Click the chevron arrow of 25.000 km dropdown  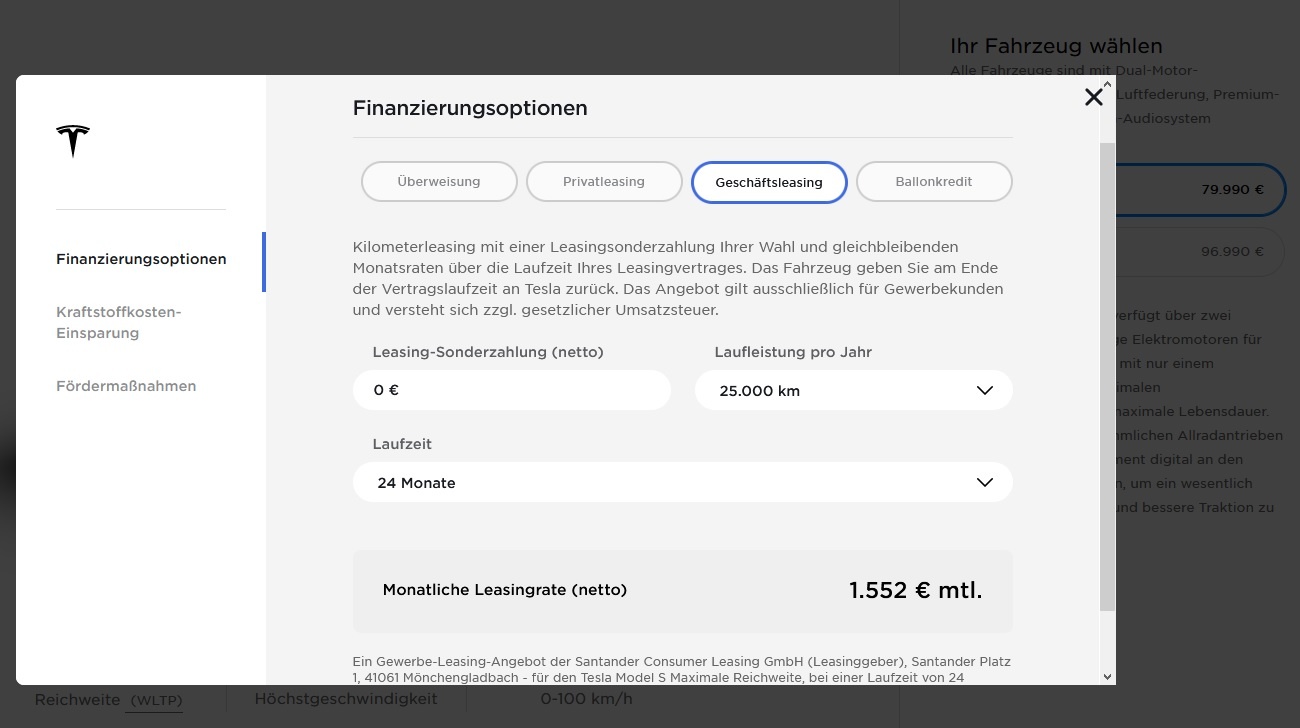[x=984, y=390]
